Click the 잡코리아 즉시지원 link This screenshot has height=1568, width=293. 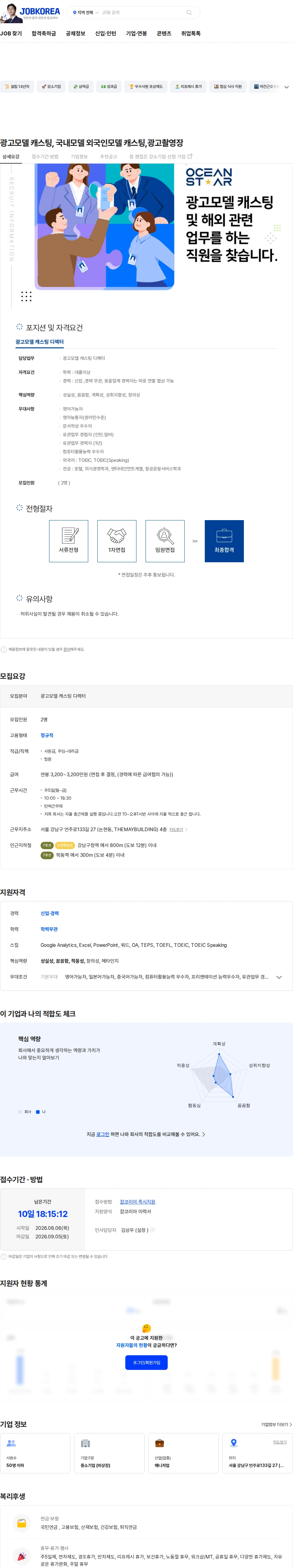coord(137,1202)
